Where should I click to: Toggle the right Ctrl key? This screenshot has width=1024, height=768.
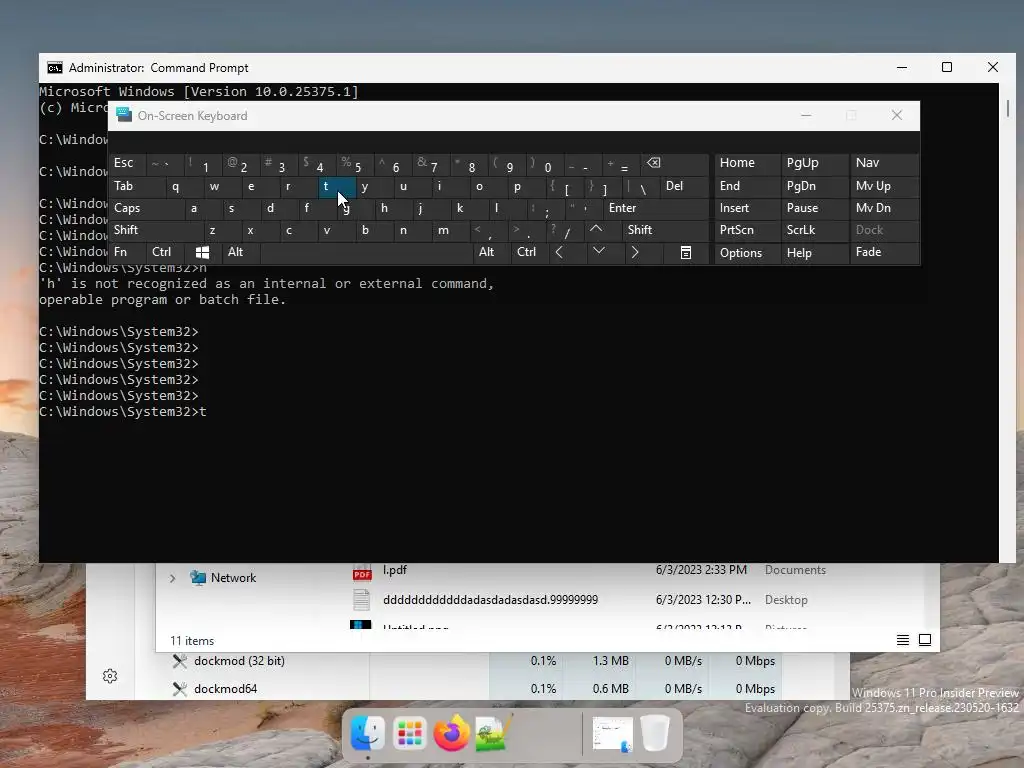530,252
